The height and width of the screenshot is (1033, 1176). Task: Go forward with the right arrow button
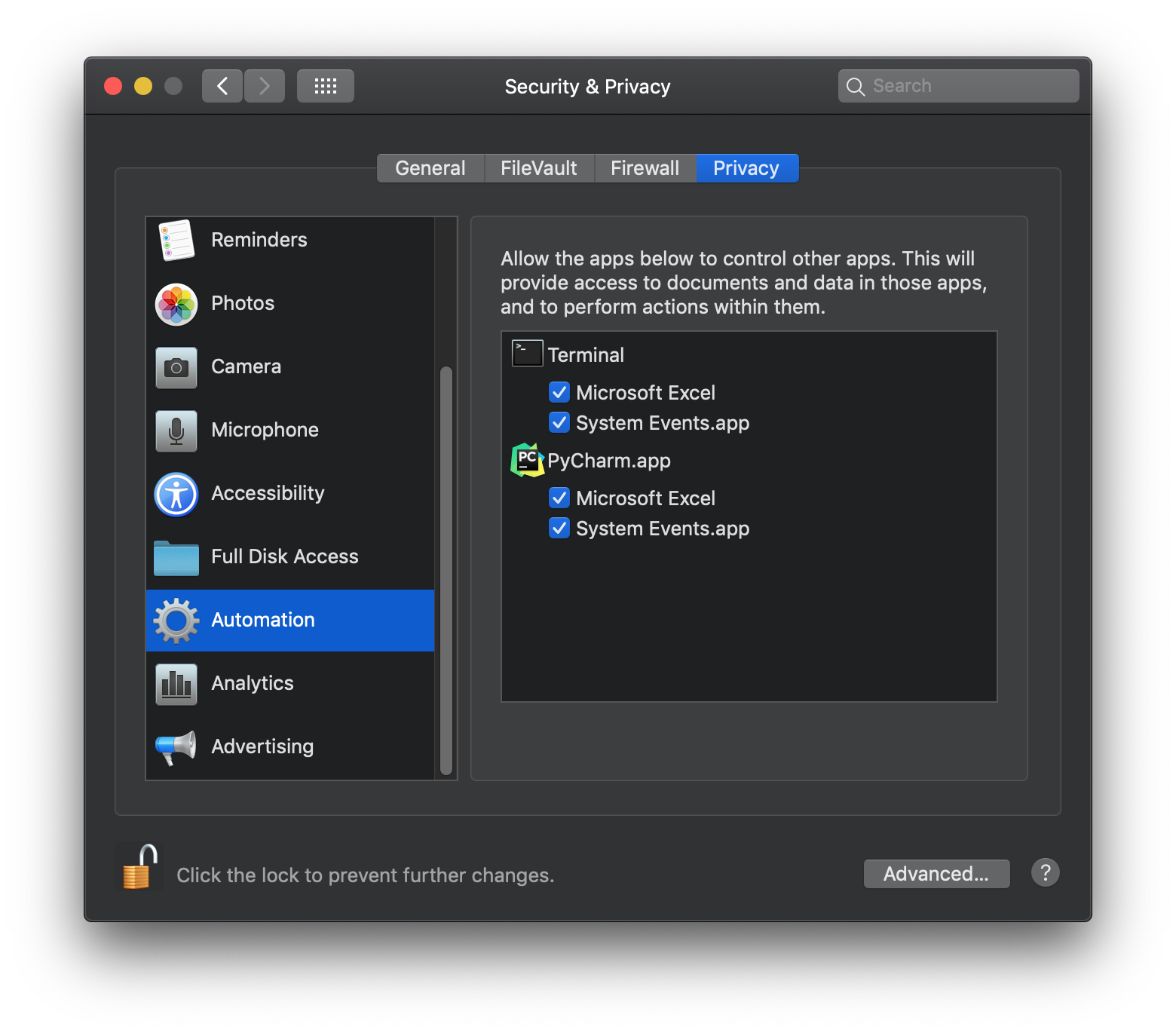tap(265, 86)
